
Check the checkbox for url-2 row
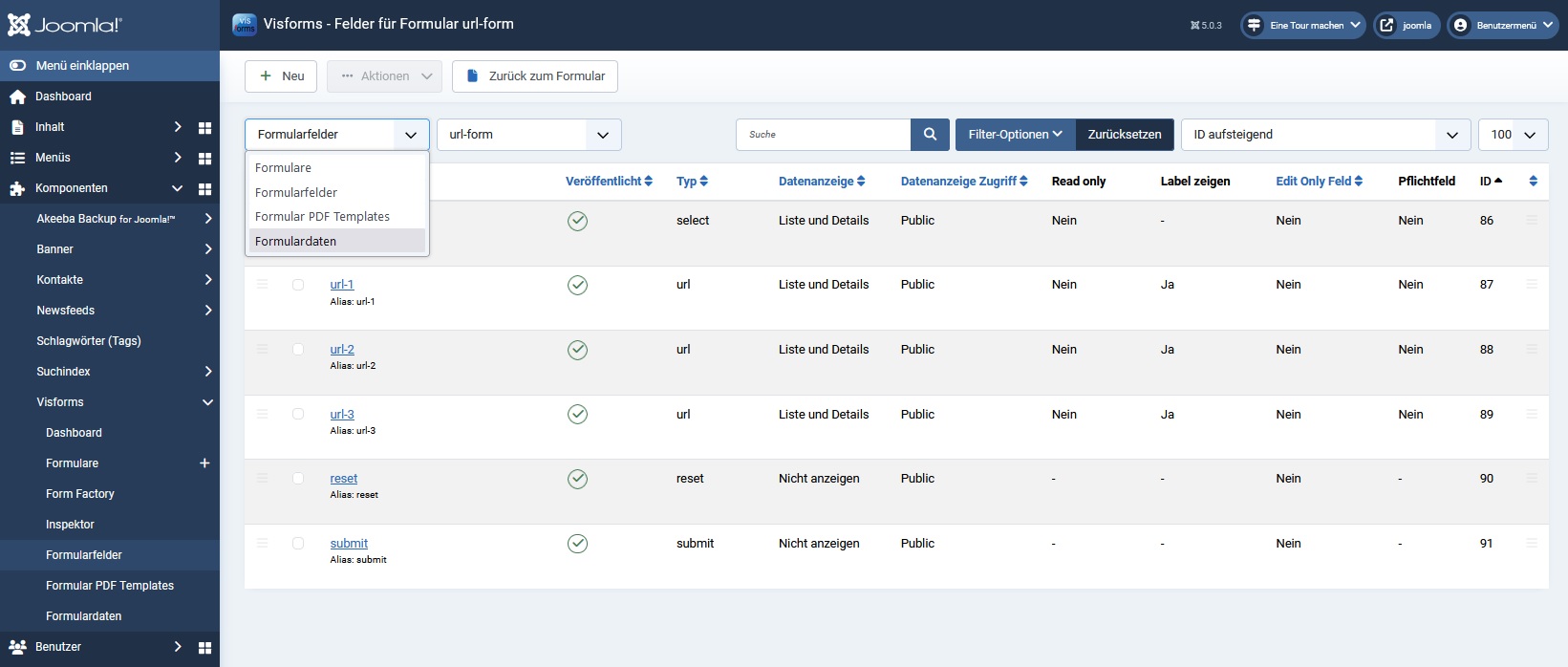(x=298, y=350)
